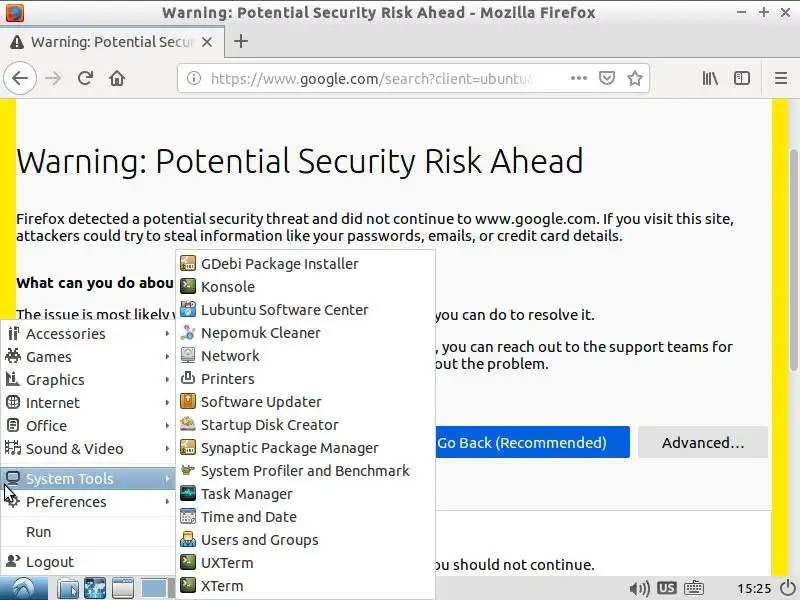Screen dimensions: 800x600
Task: Open Task Manager from System Tools
Action: click(246, 494)
